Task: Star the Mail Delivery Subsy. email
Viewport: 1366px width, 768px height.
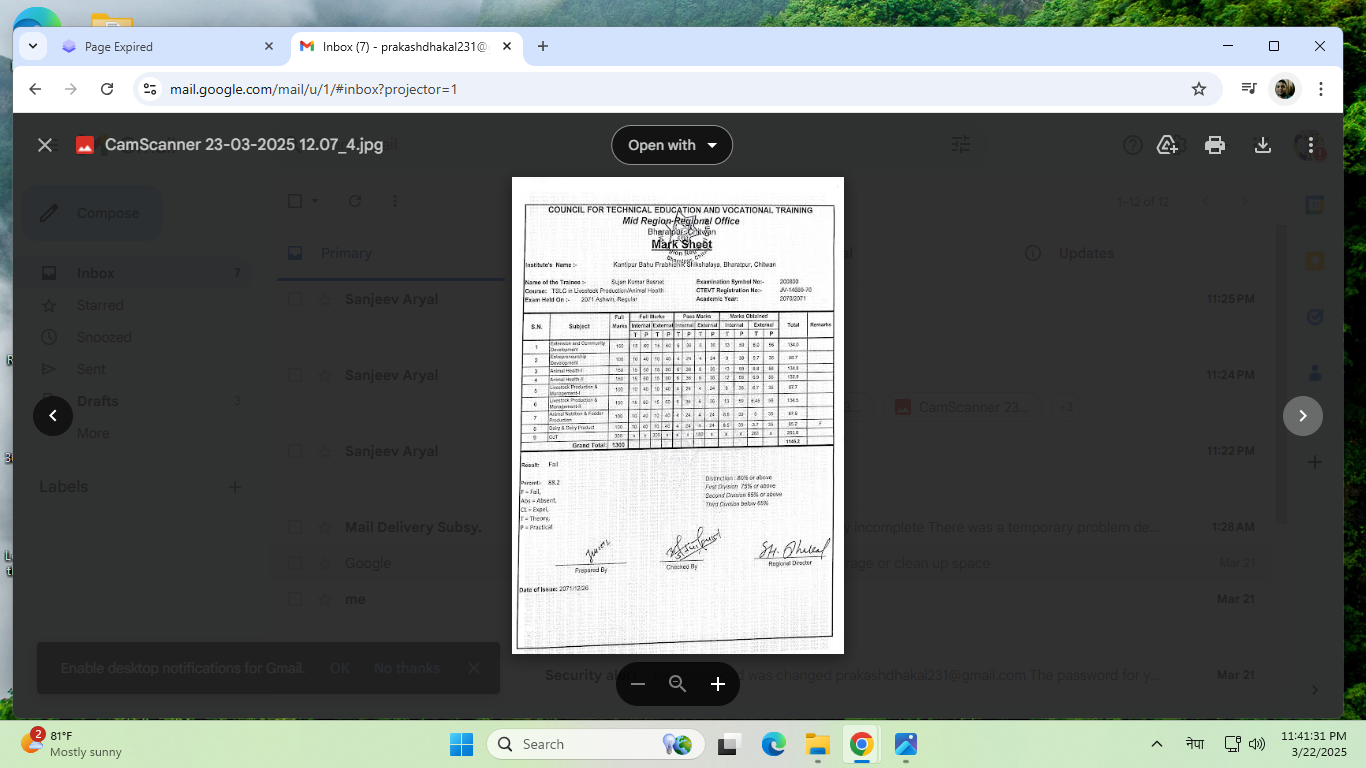Action: coord(324,527)
